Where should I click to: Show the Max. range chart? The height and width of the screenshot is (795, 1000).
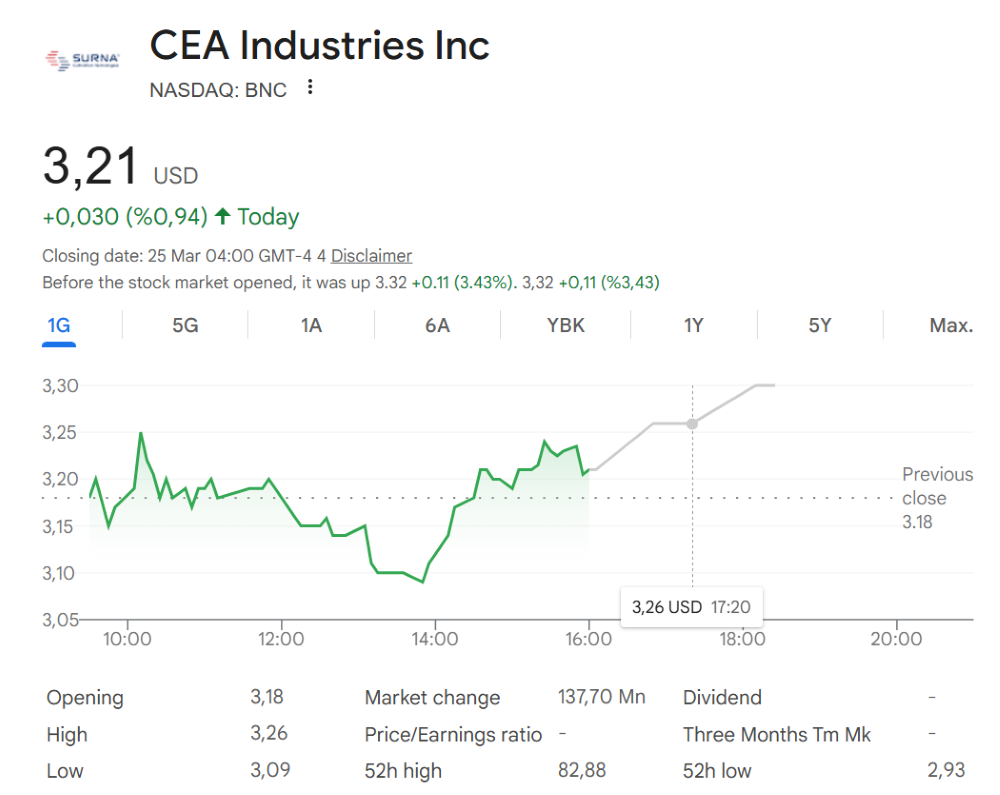[x=951, y=325]
